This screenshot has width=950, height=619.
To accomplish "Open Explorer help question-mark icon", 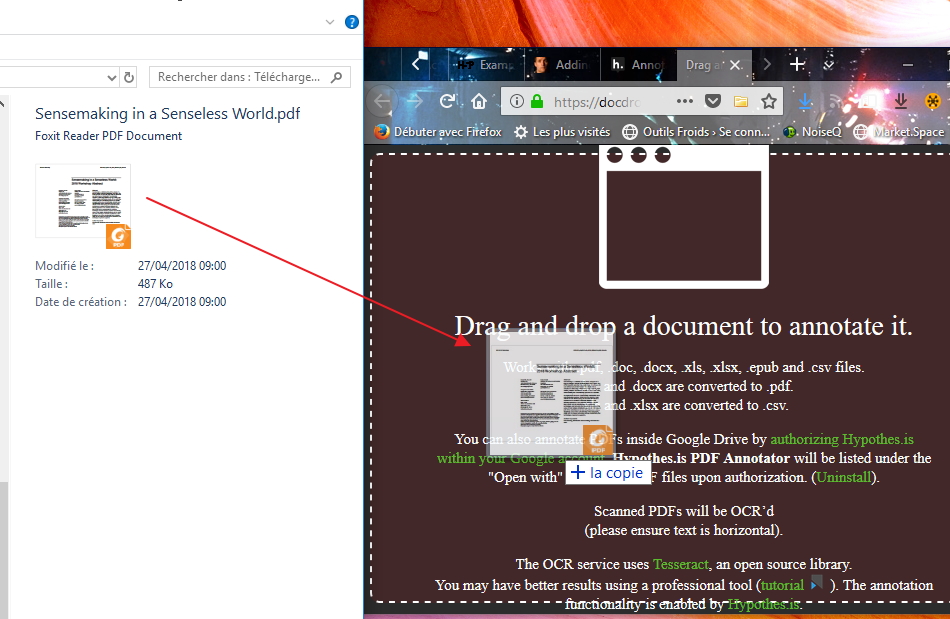I will pyautogui.click(x=352, y=22).
